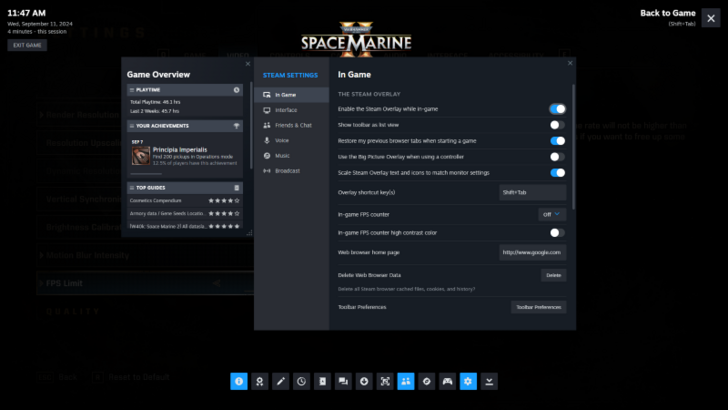
Task: Open Discussions chat-bubbles toolbar icon
Action: pyautogui.click(x=343, y=381)
